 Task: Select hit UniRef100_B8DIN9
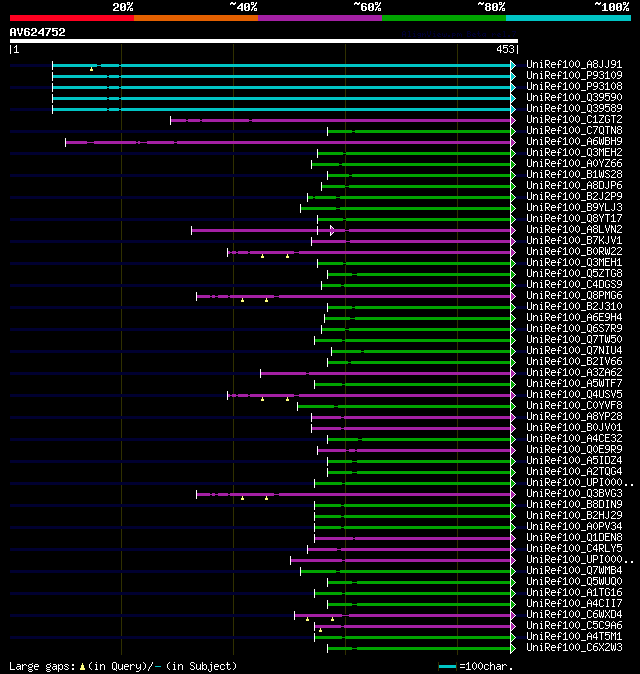click(574, 505)
